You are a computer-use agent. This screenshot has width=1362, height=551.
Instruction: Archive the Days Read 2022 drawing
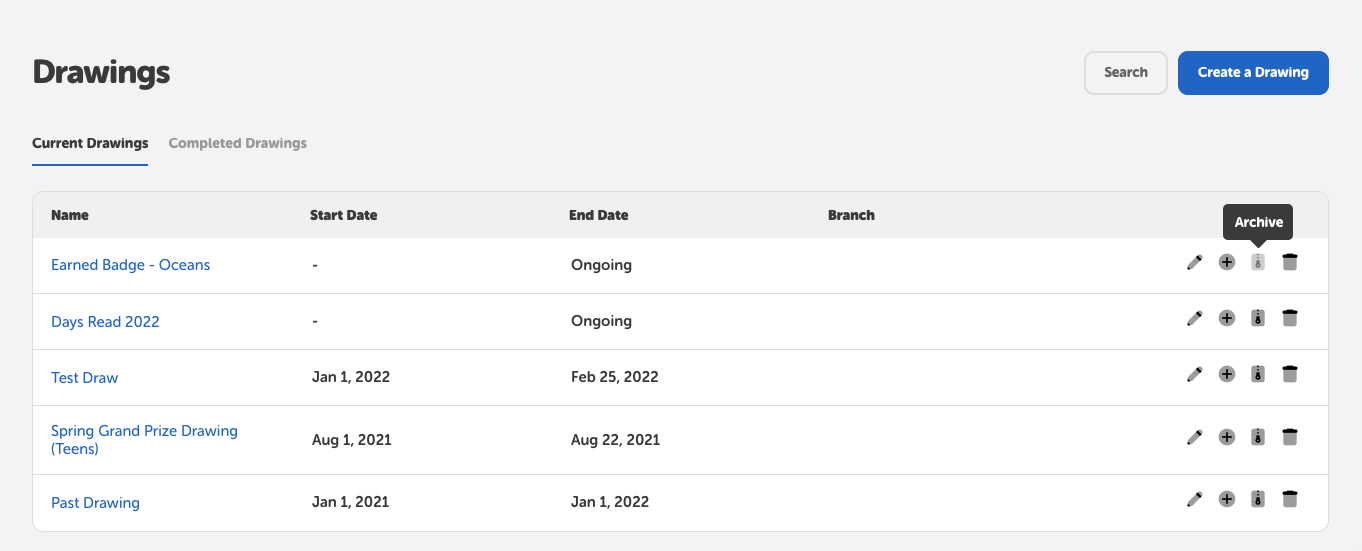tap(1258, 318)
